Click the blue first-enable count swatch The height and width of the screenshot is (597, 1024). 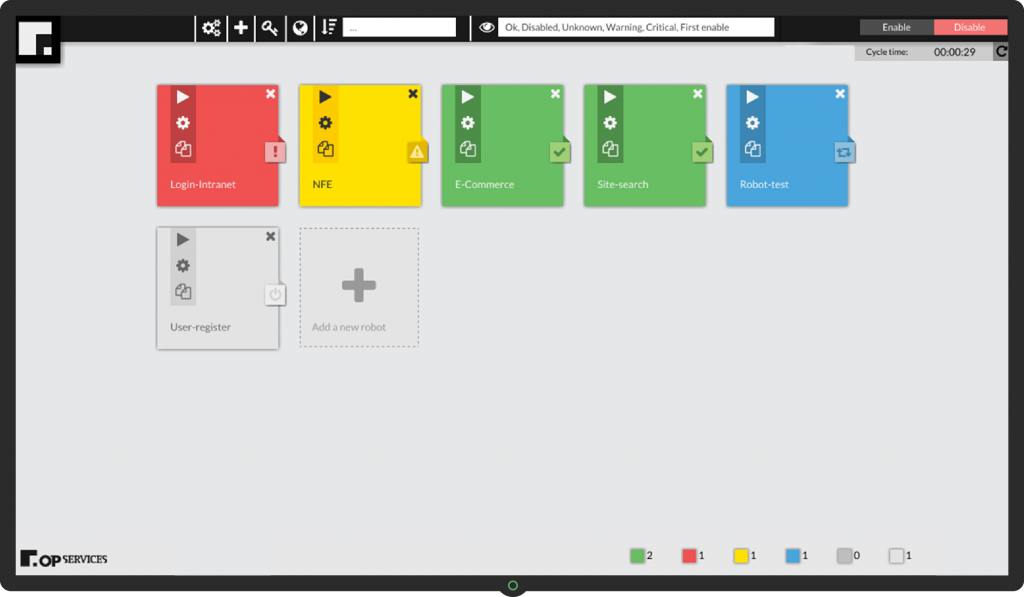[792, 556]
